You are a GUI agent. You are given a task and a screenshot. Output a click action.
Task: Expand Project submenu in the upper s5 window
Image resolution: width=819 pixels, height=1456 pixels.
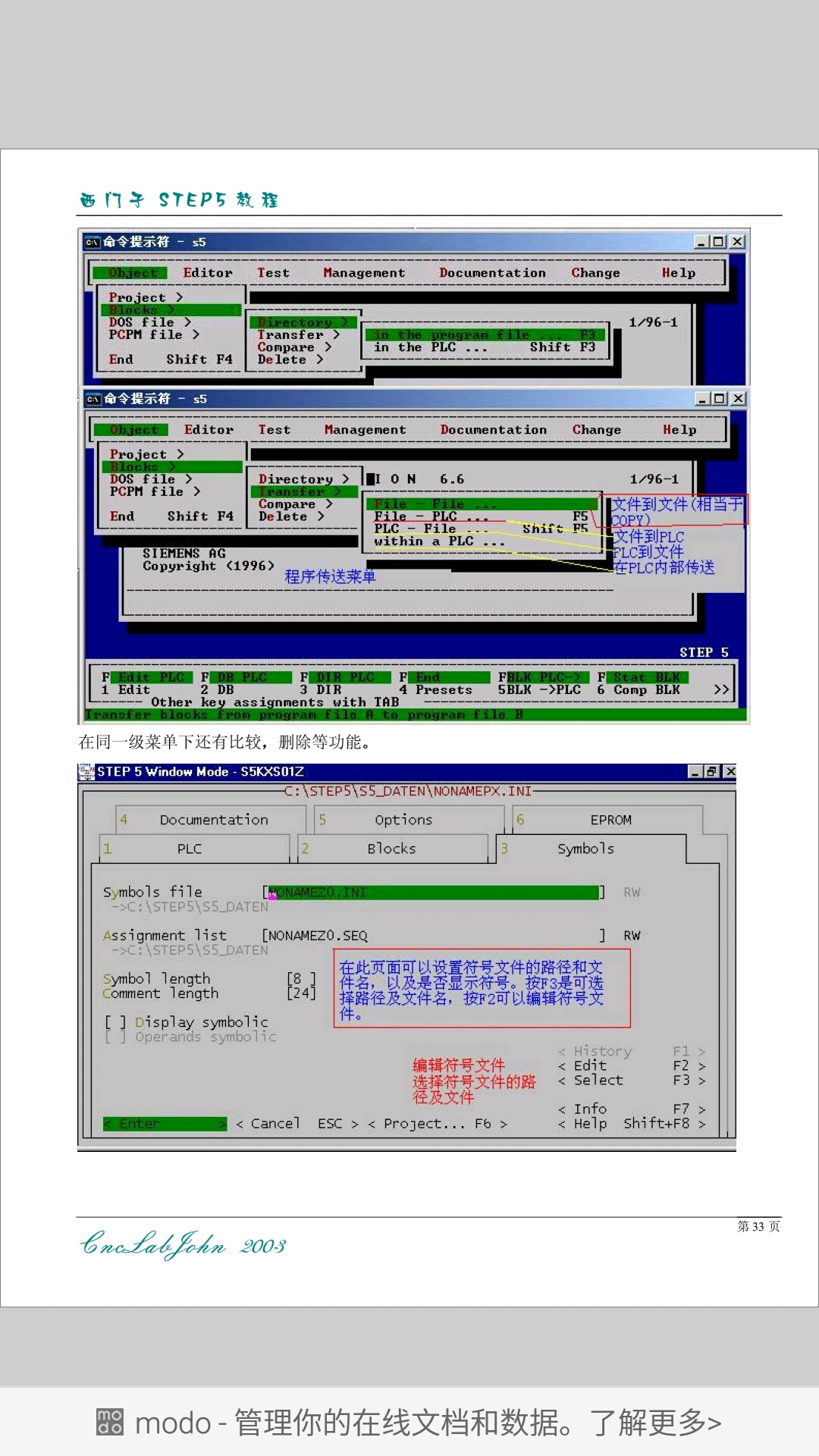click(x=146, y=297)
